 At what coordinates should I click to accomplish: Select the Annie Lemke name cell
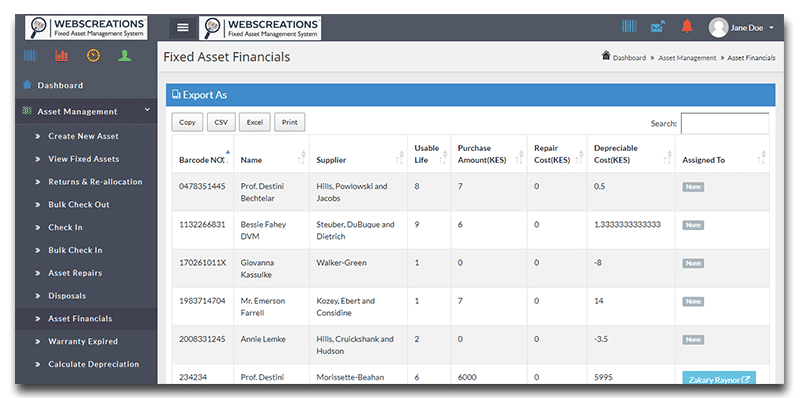[271, 345]
